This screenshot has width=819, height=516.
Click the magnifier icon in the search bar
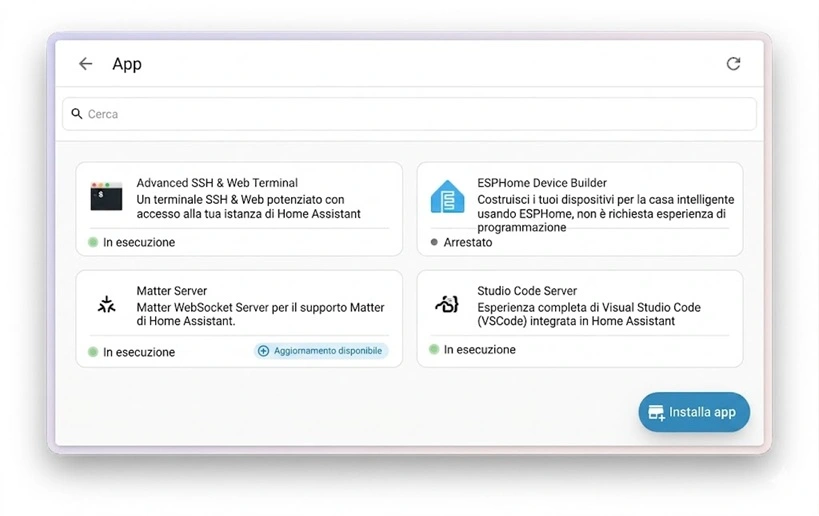coord(77,114)
